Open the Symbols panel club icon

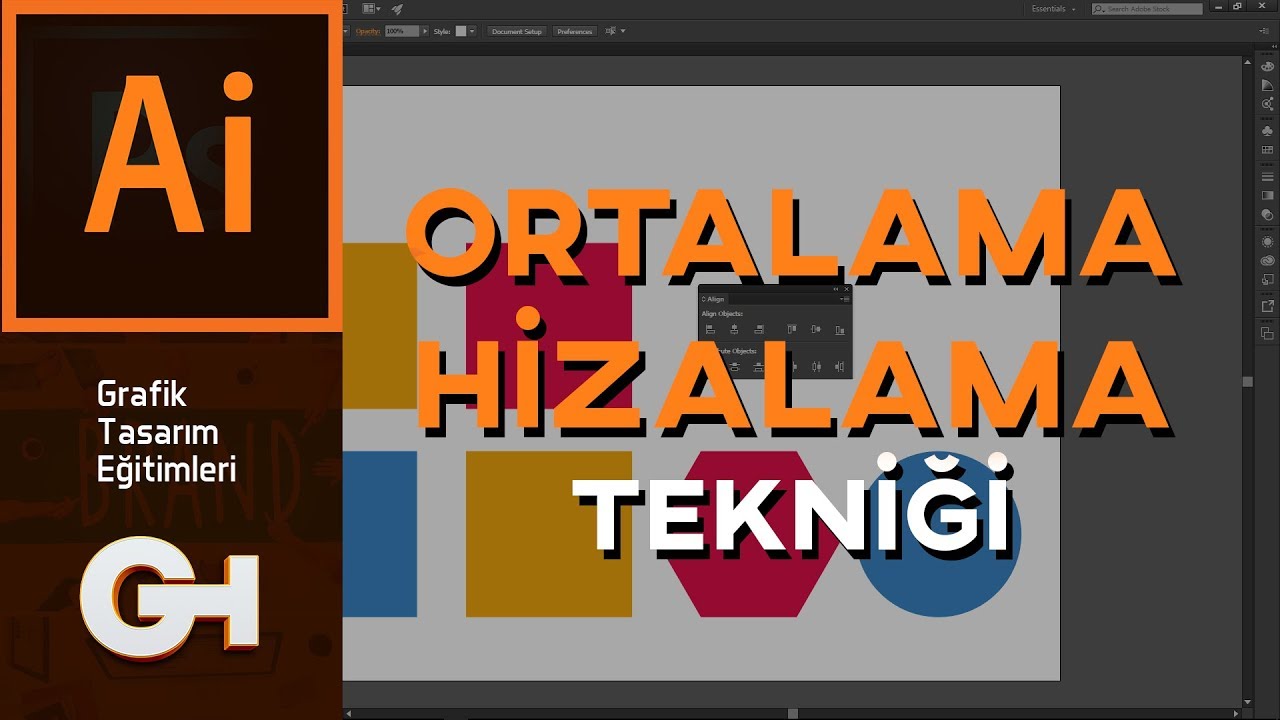point(1267,131)
